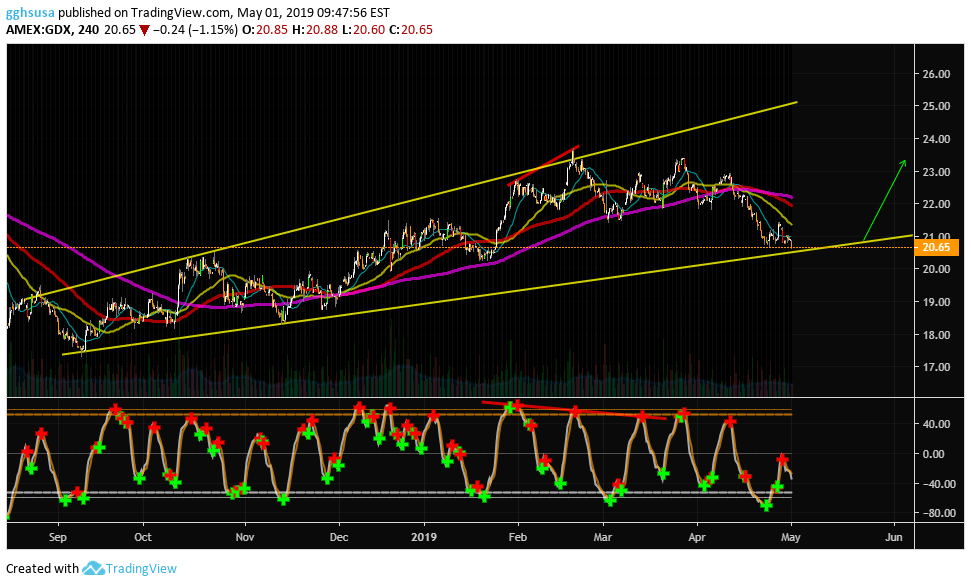Viewport: 971px width, 586px height.
Task: Click the Apr label on time axis
Action: click(697, 537)
